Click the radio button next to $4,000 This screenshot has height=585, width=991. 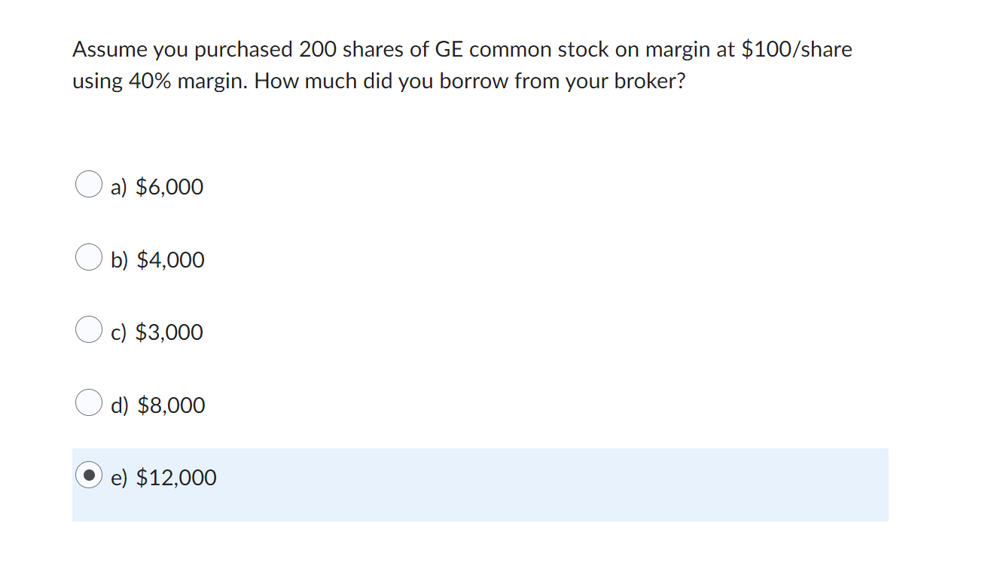[88, 256]
